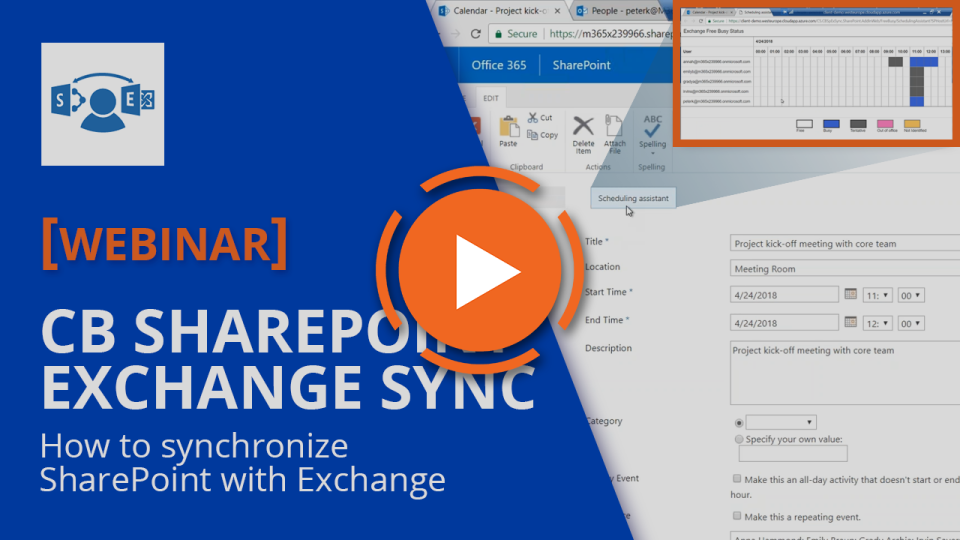The width and height of the screenshot is (960, 540).
Task: Select Specify your own value radio
Action: (739, 439)
